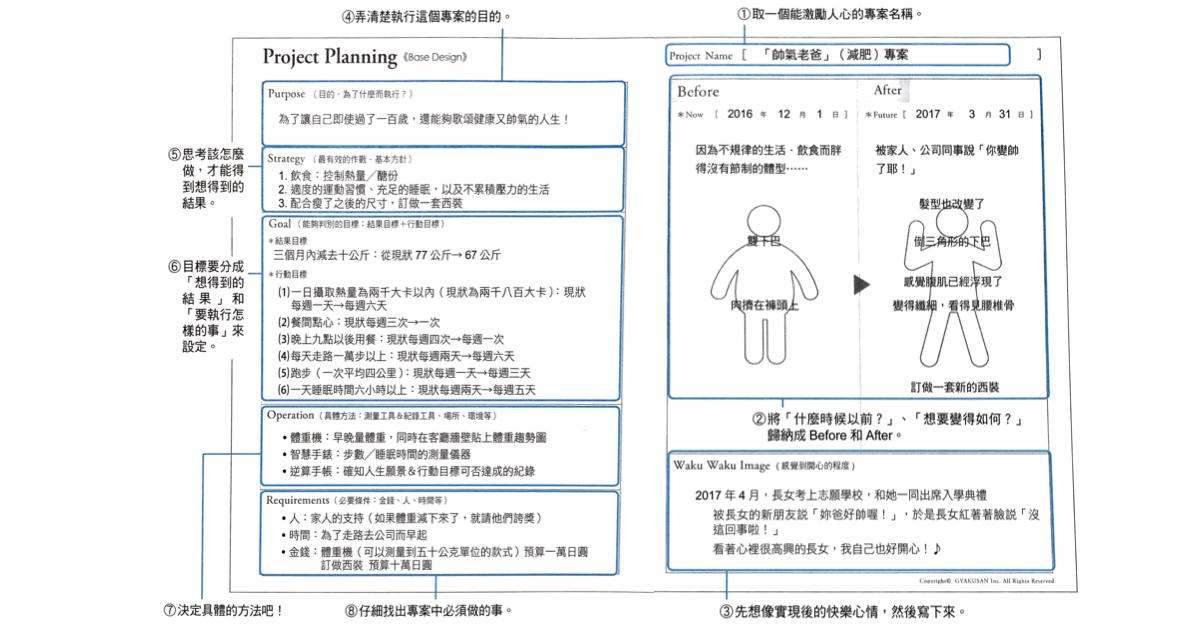The width and height of the screenshot is (1200, 628).
Task: Click the 肉擠在褲頭上 label
Action: click(764, 306)
